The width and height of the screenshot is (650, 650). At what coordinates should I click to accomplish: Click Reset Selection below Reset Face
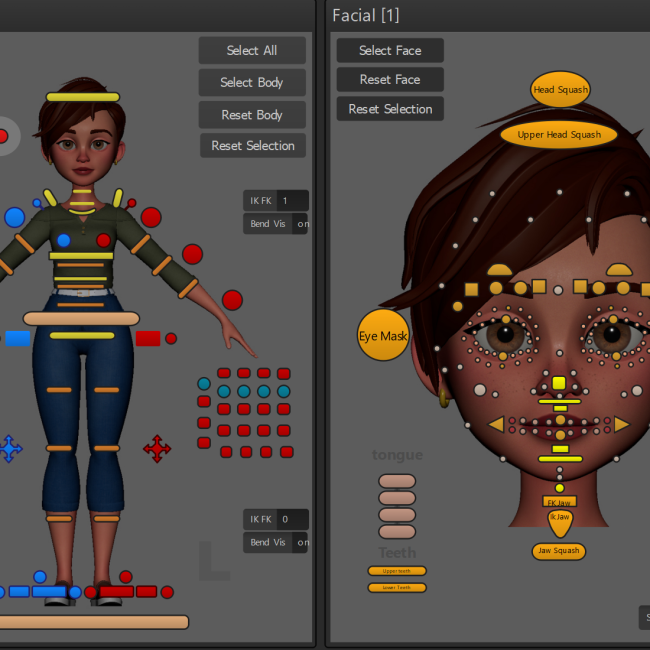tap(390, 109)
